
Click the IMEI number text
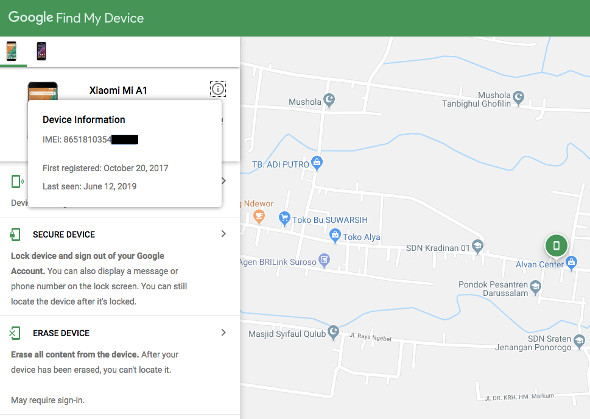[x=90, y=140]
